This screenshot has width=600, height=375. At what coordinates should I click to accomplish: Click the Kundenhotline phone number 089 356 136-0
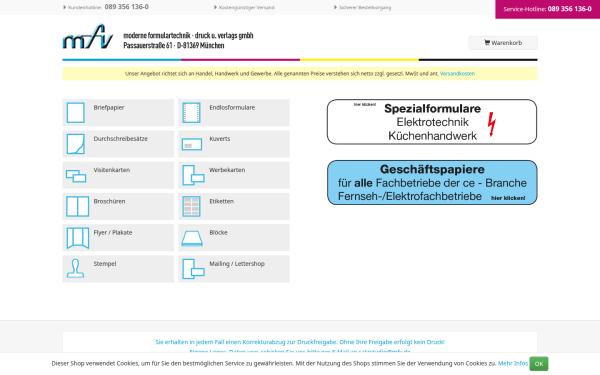pyautogui.click(x=127, y=7)
